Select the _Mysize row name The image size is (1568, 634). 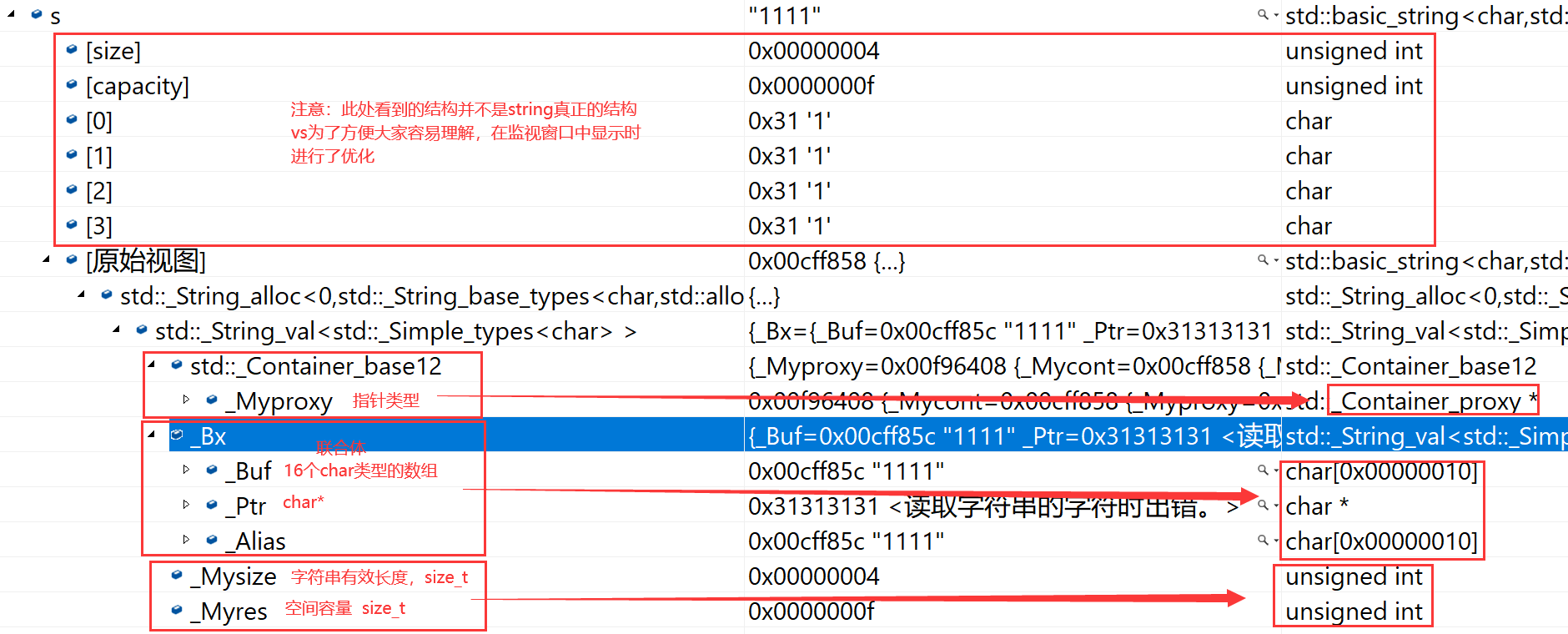pos(233,576)
